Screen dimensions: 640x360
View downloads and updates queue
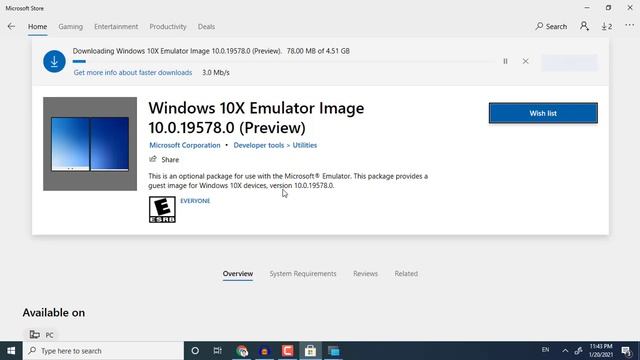click(x=607, y=27)
